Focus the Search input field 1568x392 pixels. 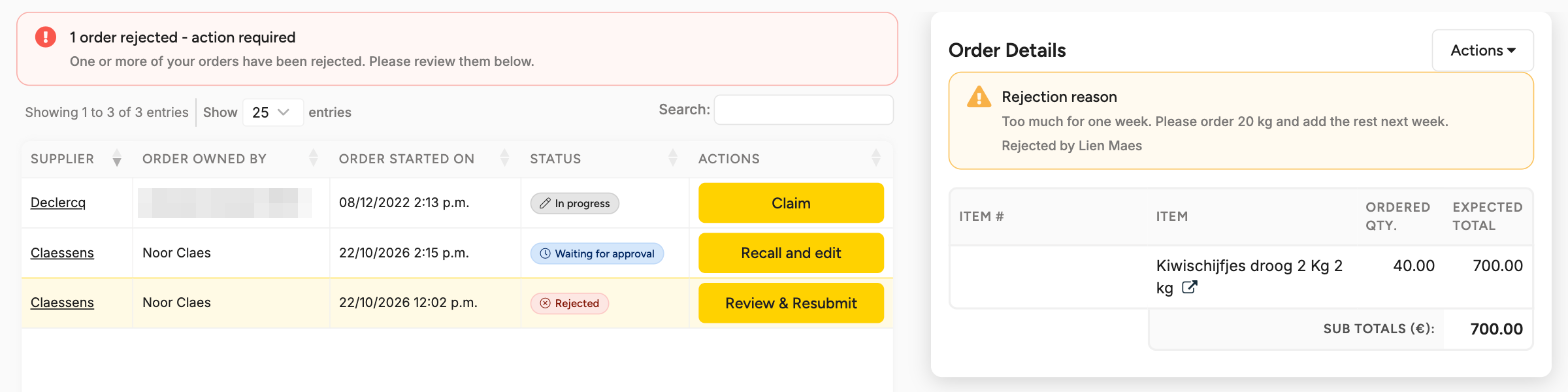804,110
